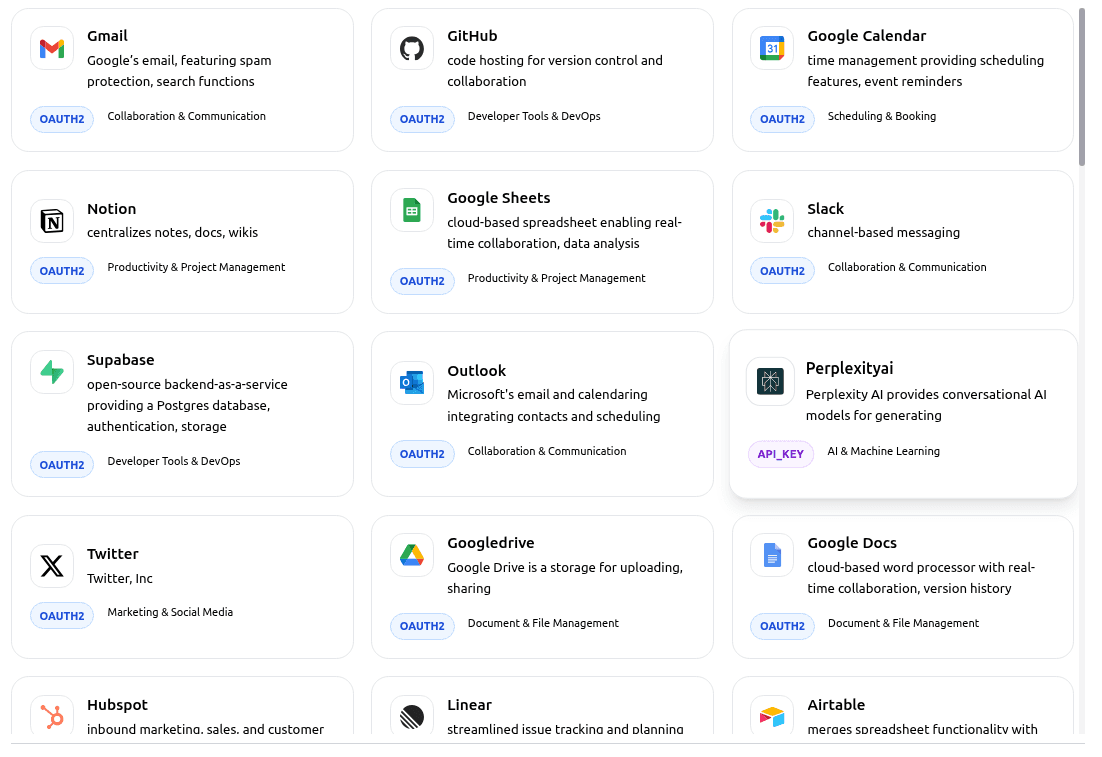The height and width of the screenshot is (757, 1102).
Task: Click the Hubspot sprocket icon
Action: point(51,716)
